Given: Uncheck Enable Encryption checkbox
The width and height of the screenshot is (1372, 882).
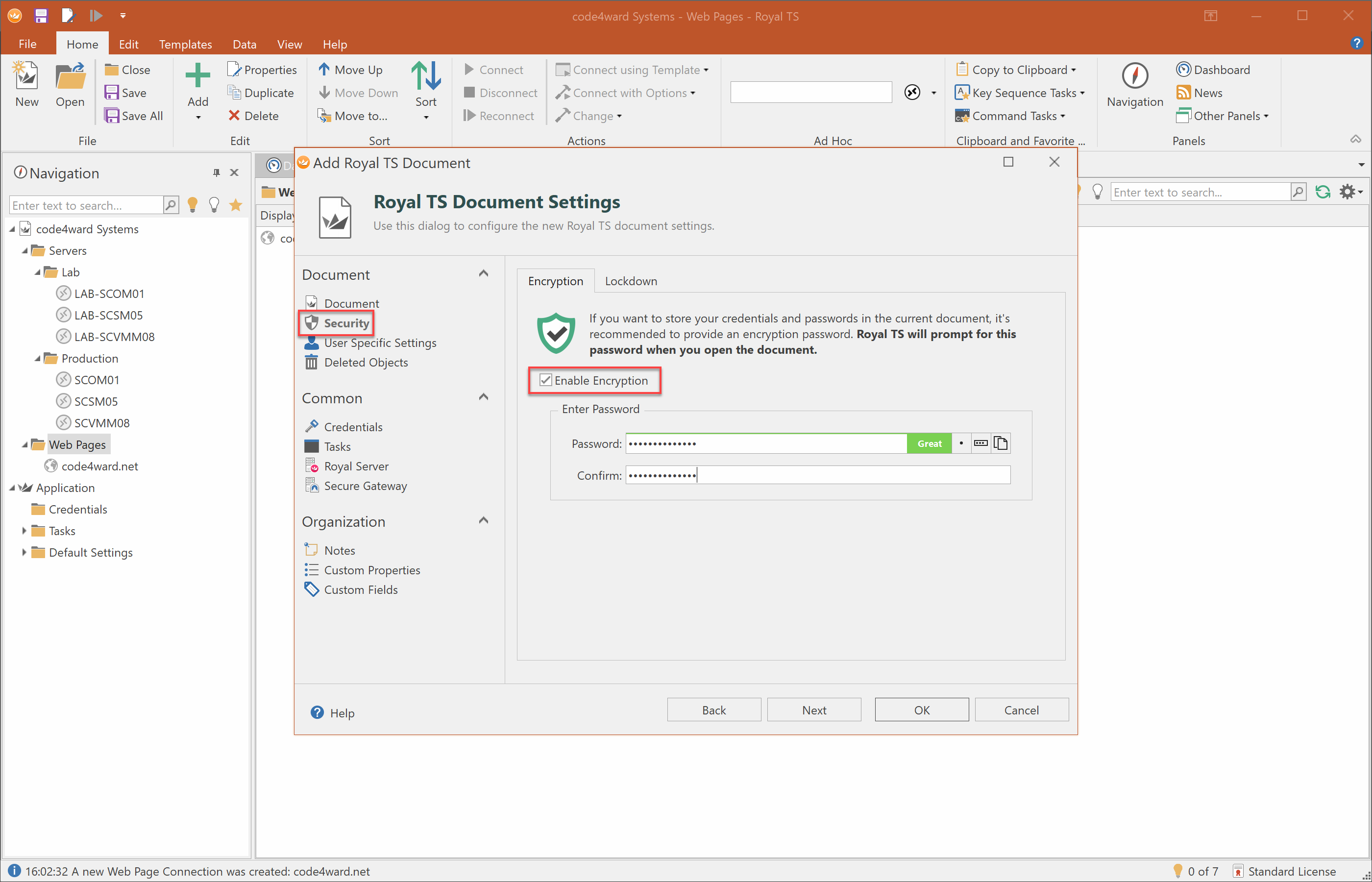Looking at the screenshot, I should click(546, 380).
